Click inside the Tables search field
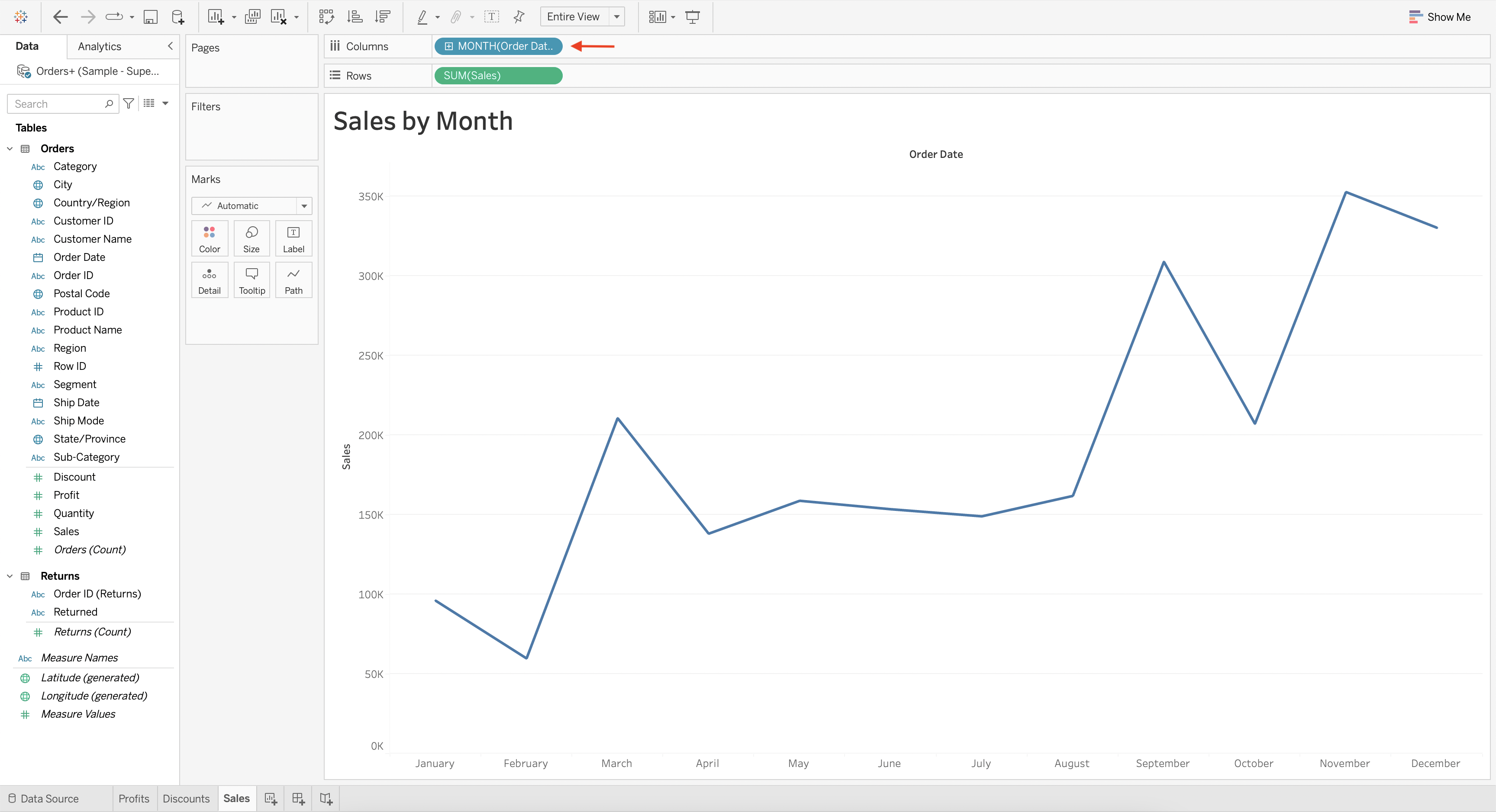The image size is (1496, 812). (58, 103)
